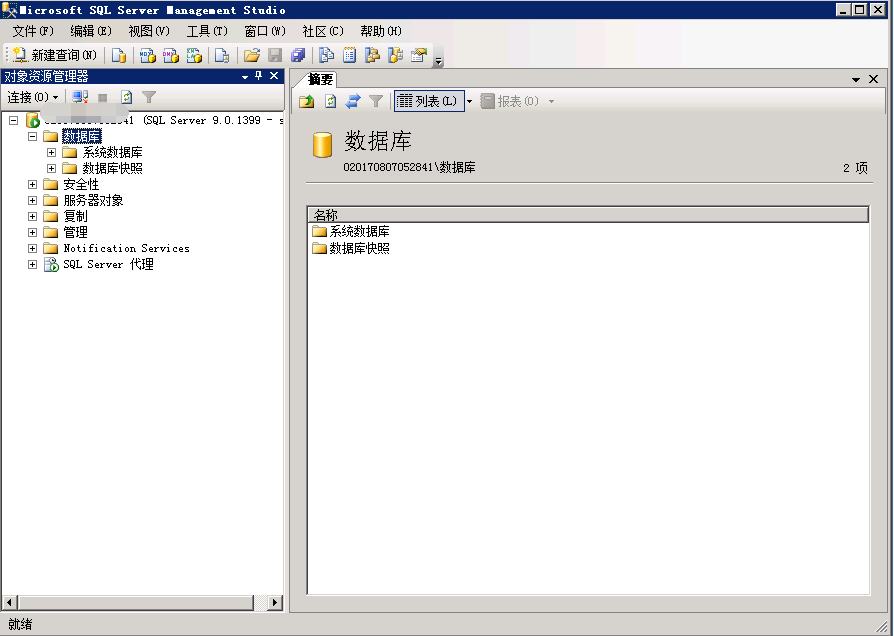894x636 pixels.
Task: Click the Analysis Services MDX Query icon
Action: pyautogui.click(x=147, y=55)
